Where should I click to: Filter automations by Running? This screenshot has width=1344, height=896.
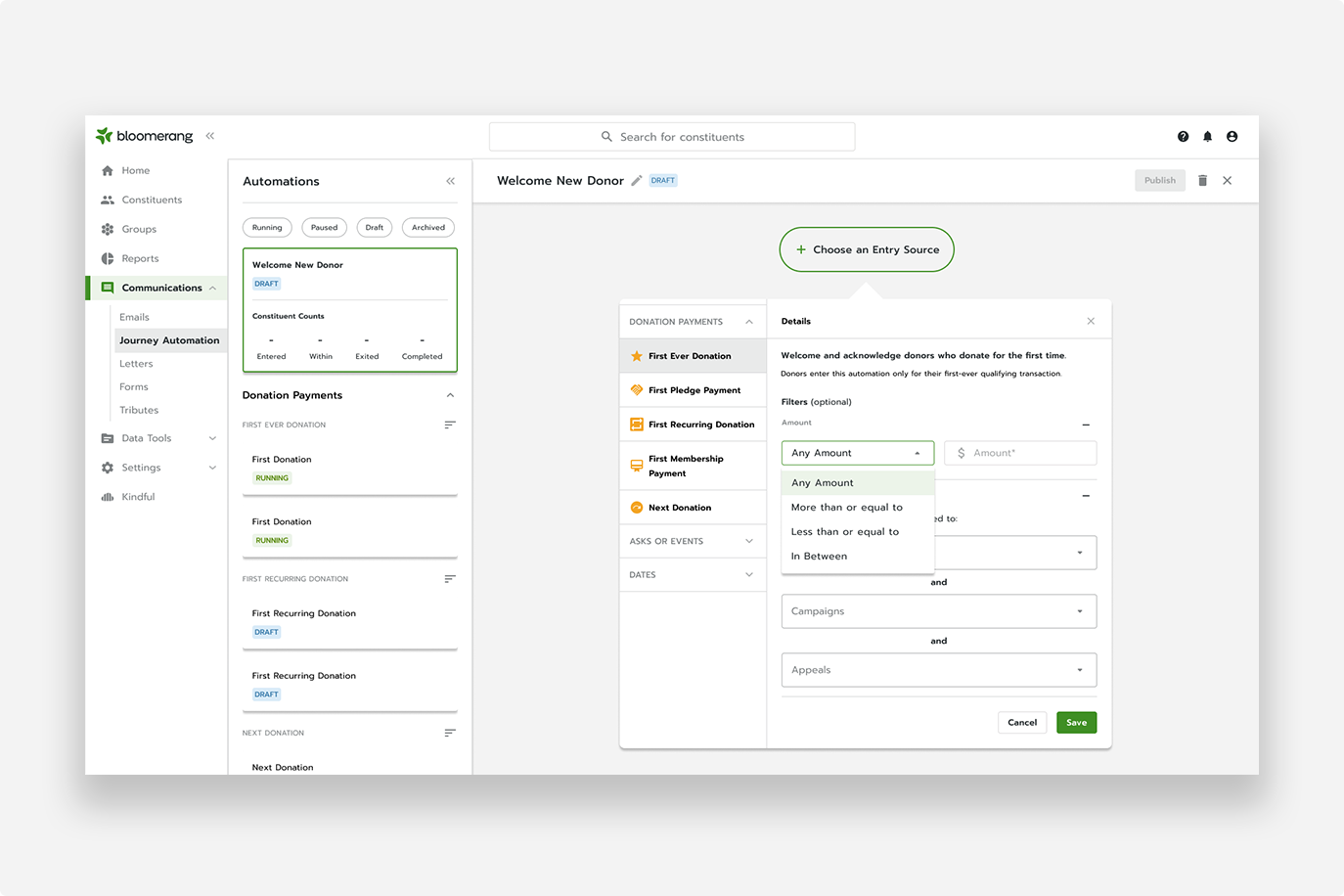coord(267,228)
